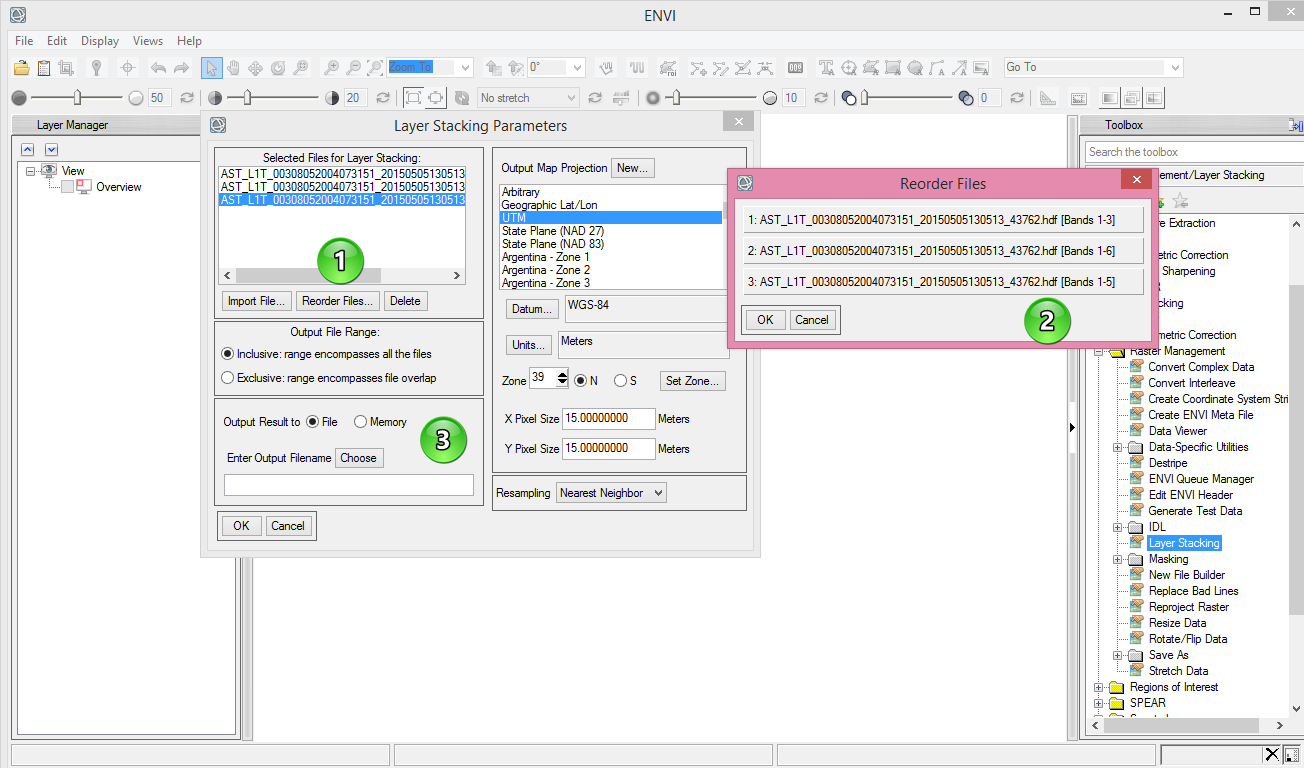Click the Zoom Out magnifier icon

354,67
